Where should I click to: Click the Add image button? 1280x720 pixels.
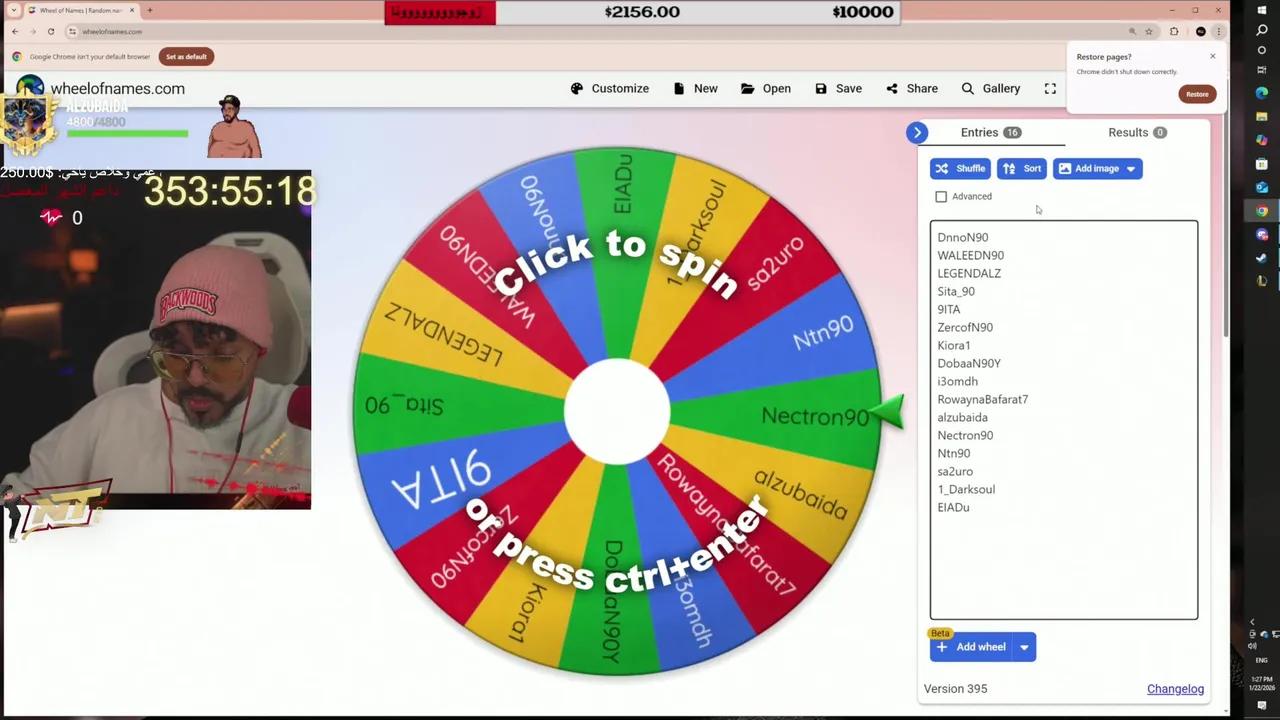pos(1088,168)
